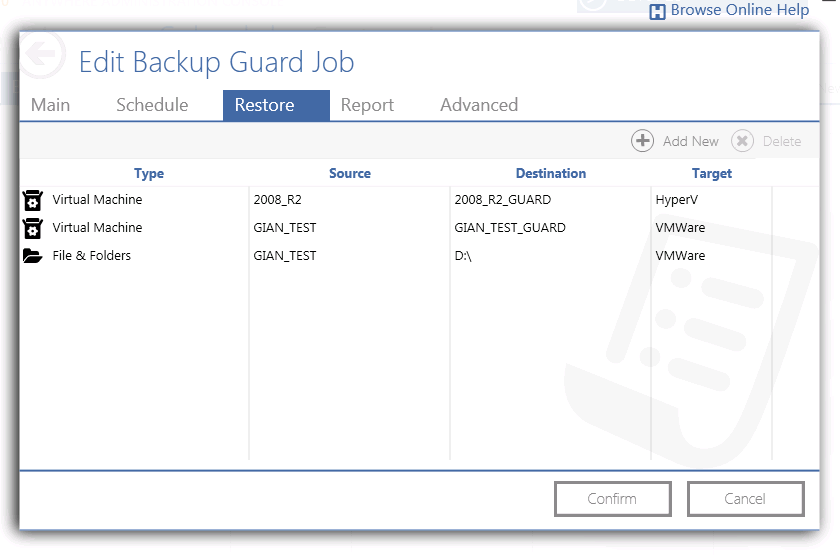Switch to the Main tab
The height and width of the screenshot is (555, 840).
tap(50, 104)
